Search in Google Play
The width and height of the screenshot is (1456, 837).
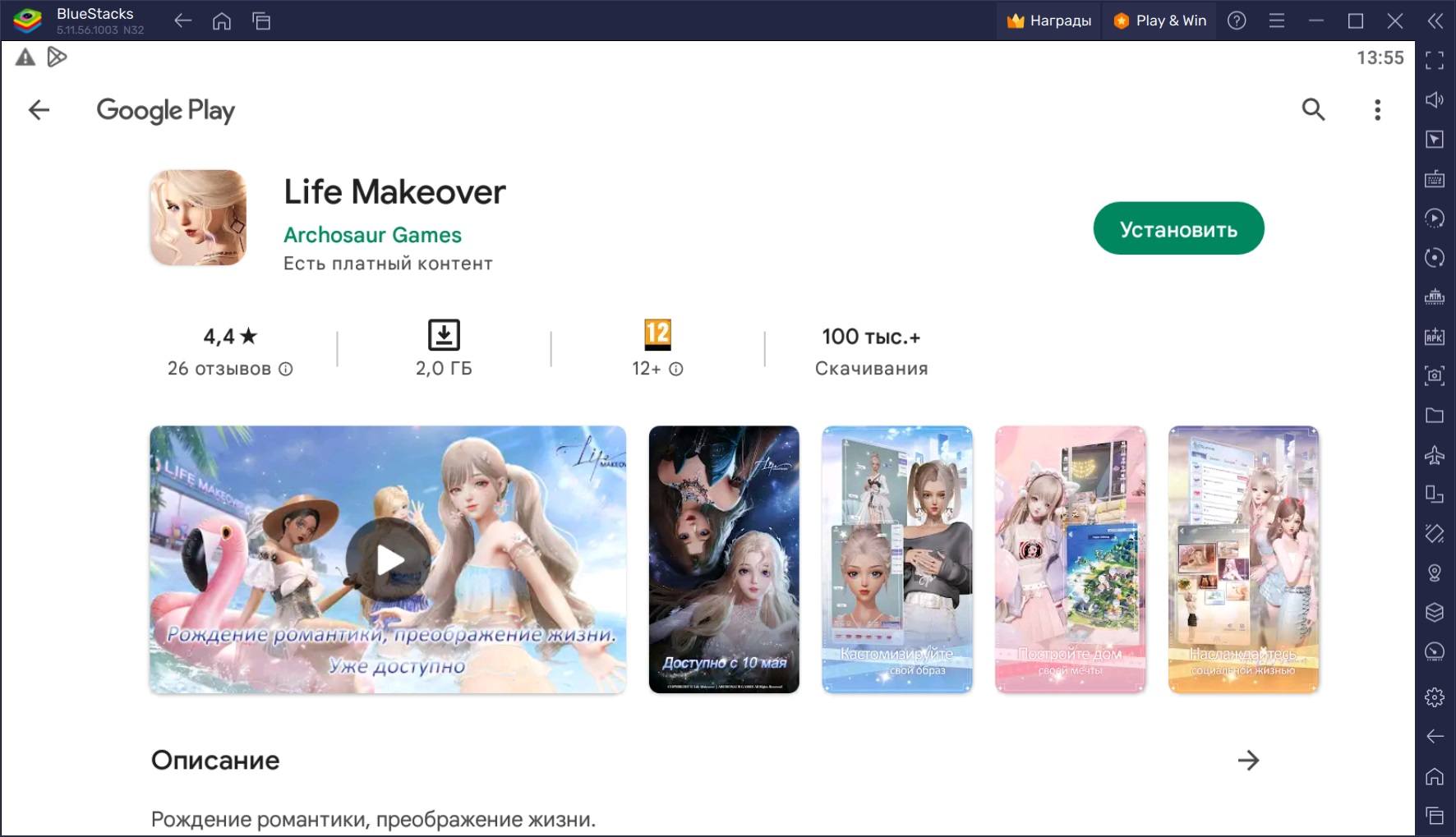1313,109
